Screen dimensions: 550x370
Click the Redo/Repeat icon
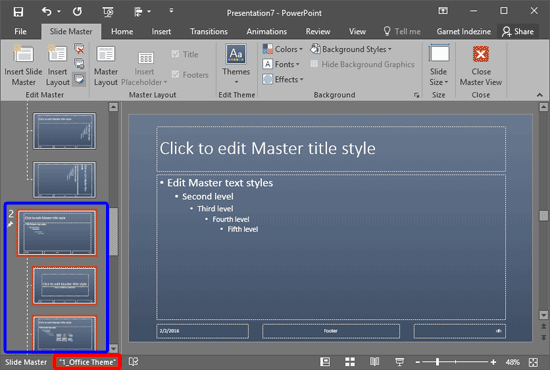pyautogui.click(x=77, y=12)
